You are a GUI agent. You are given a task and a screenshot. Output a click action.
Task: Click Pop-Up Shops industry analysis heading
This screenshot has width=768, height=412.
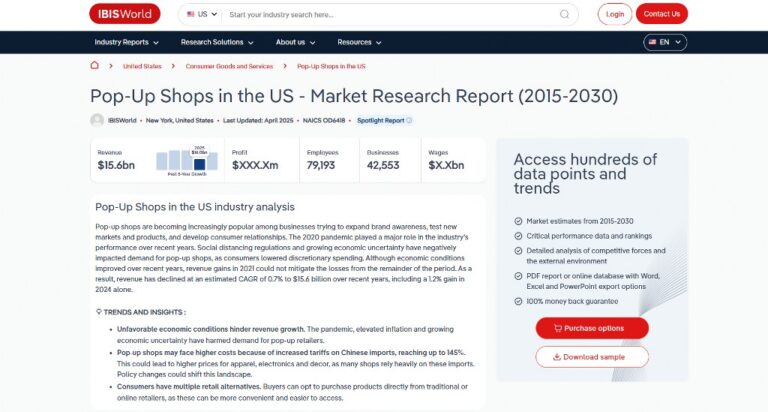[195, 207]
